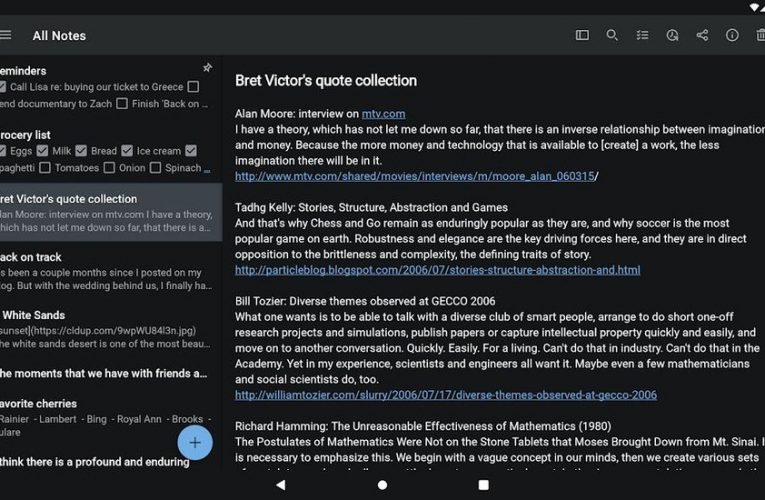Toggle the checked box right after Ice cream

pos(191,151)
